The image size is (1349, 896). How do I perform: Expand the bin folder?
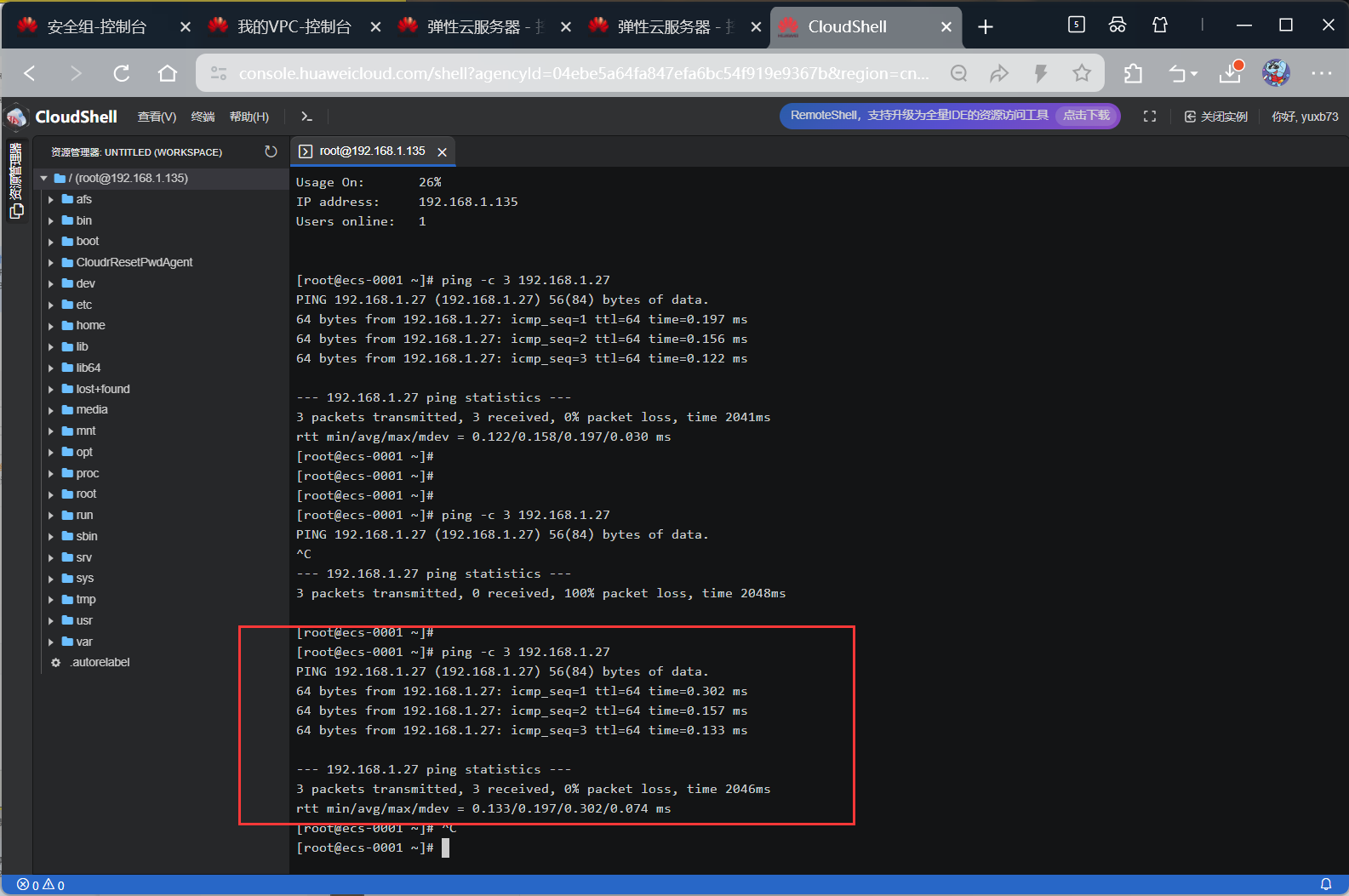pyautogui.click(x=51, y=220)
